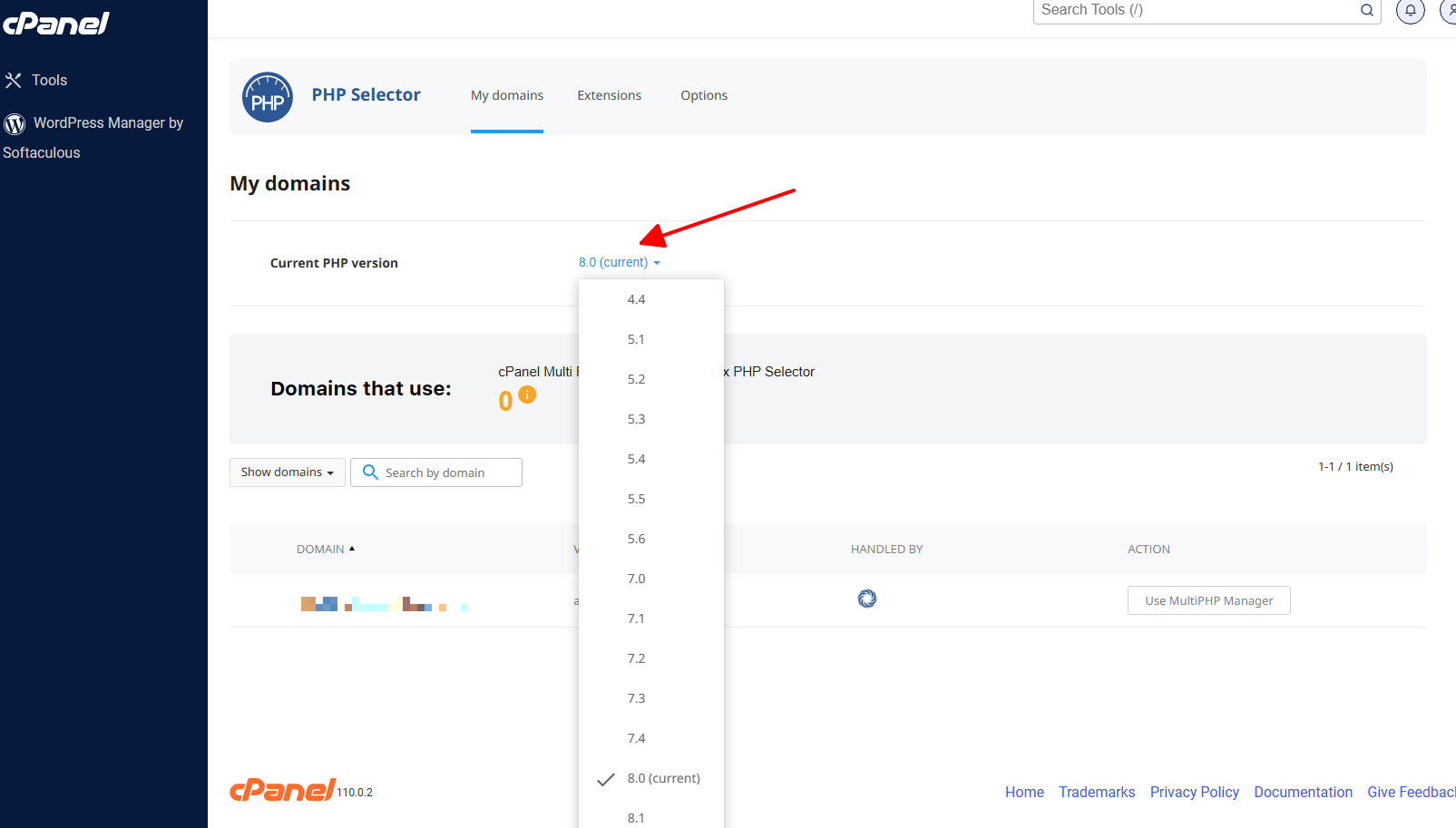Expand the current PHP version dropdown
Screen dimensions: 1456x828
pos(620,262)
